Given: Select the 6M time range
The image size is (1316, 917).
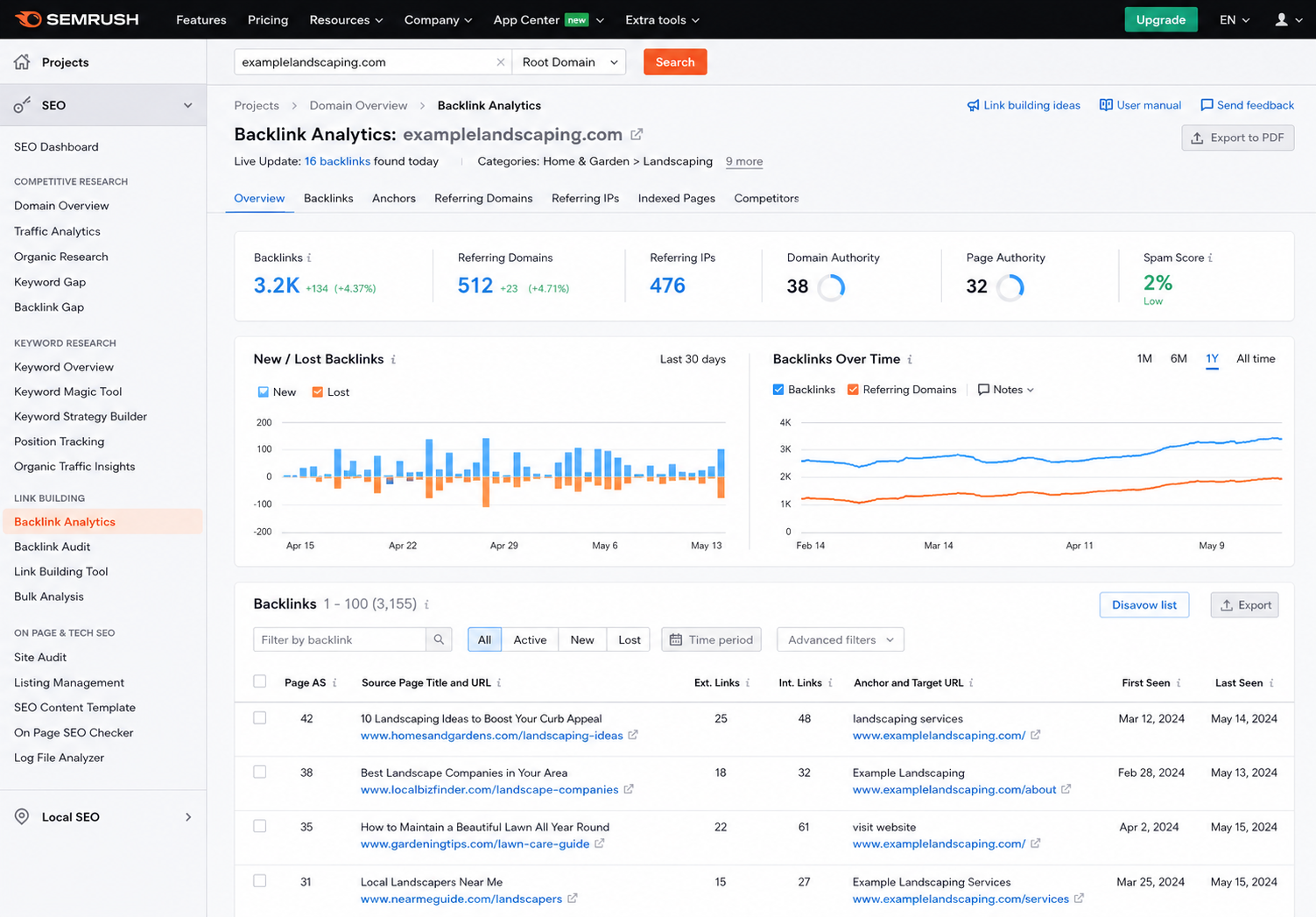Looking at the screenshot, I should [x=1179, y=359].
